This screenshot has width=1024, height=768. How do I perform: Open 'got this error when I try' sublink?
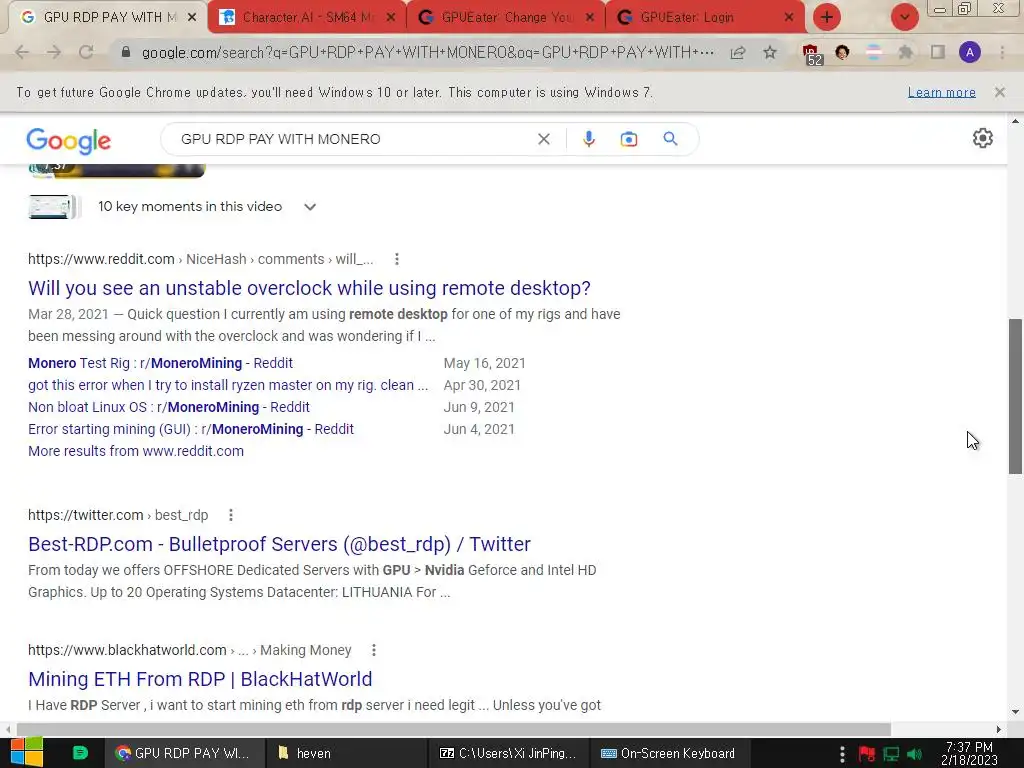(228, 385)
